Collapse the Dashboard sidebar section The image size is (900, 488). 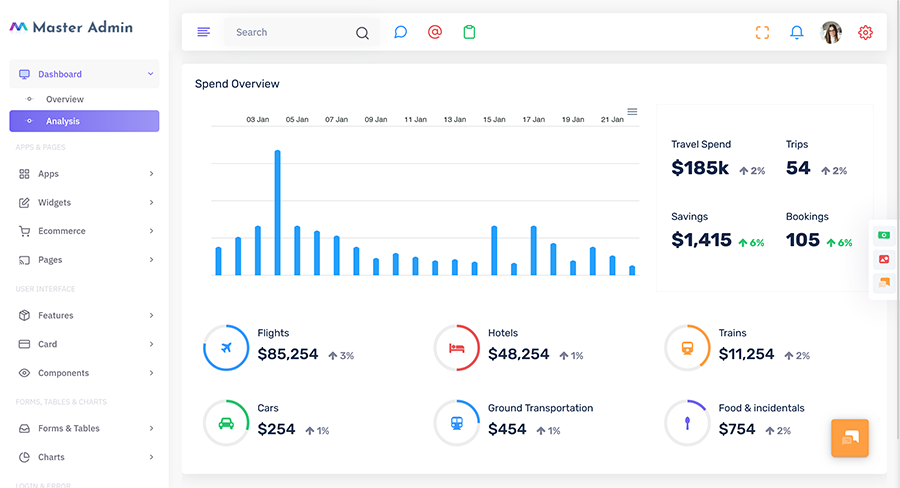pyautogui.click(x=84, y=74)
